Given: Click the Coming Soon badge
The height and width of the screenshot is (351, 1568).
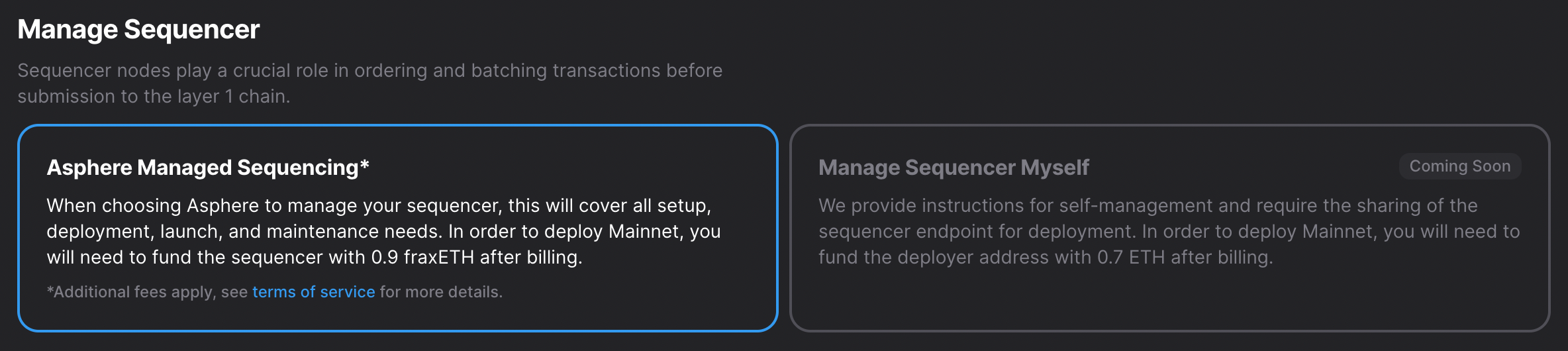Looking at the screenshot, I should tap(1459, 166).
